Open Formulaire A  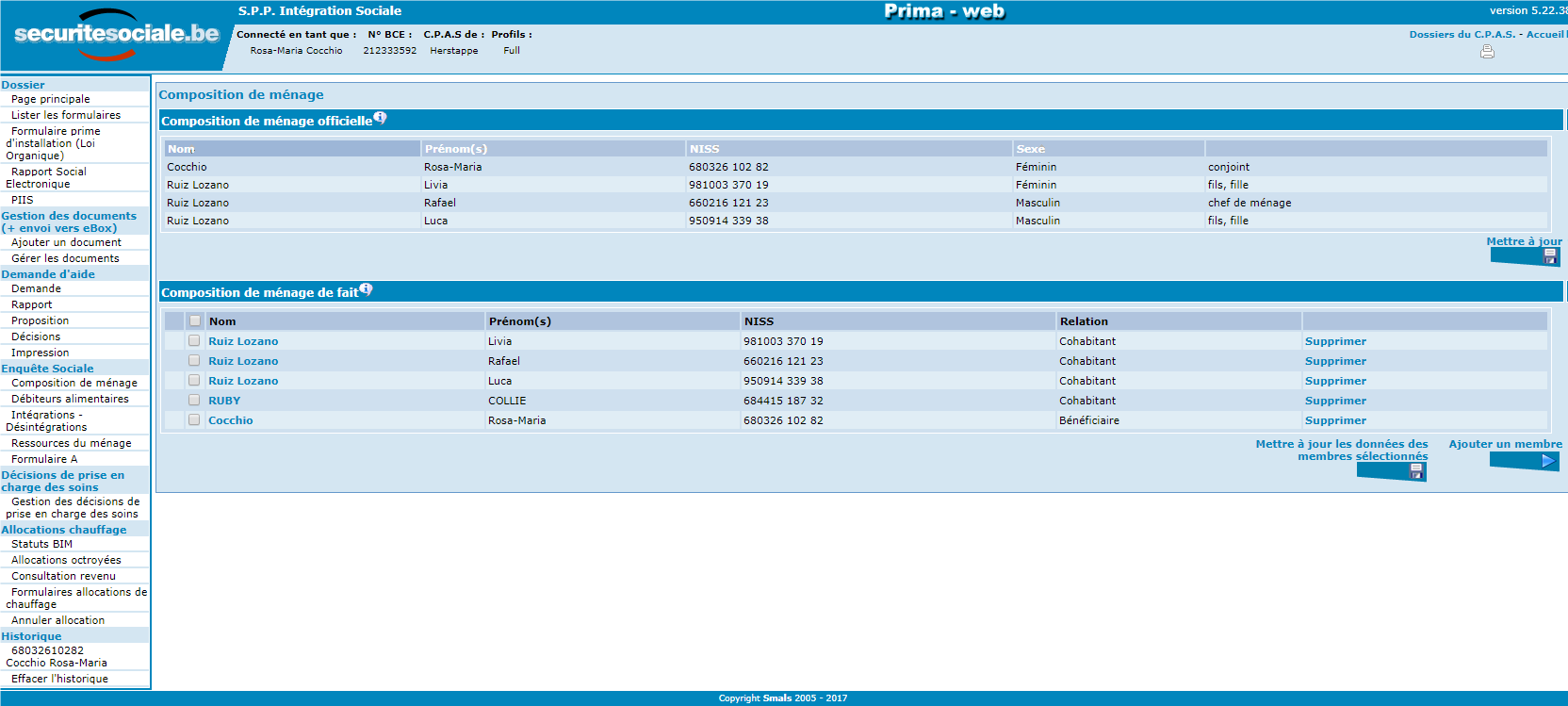pyautogui.click(x=44, y=459)
